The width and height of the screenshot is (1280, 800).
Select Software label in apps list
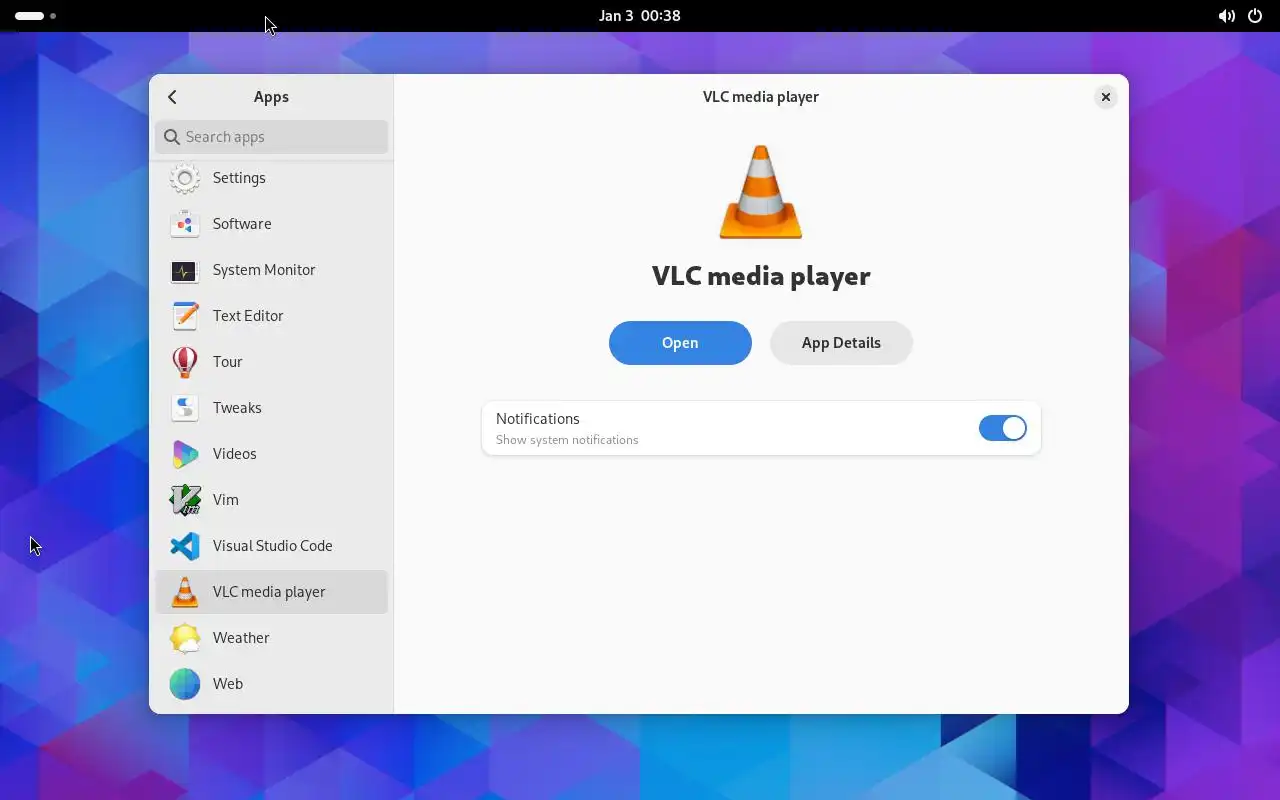[242, 224]
